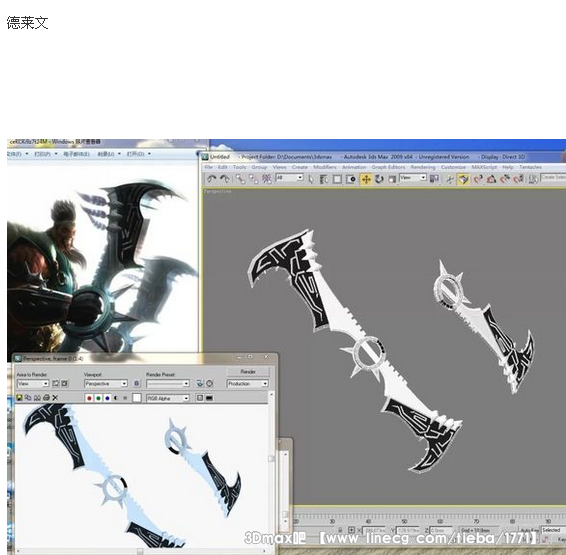Click Toggle UI Overlay icon beside RGB Alpha
Viewport: 566px width, 555px height.
click(200, 398)
